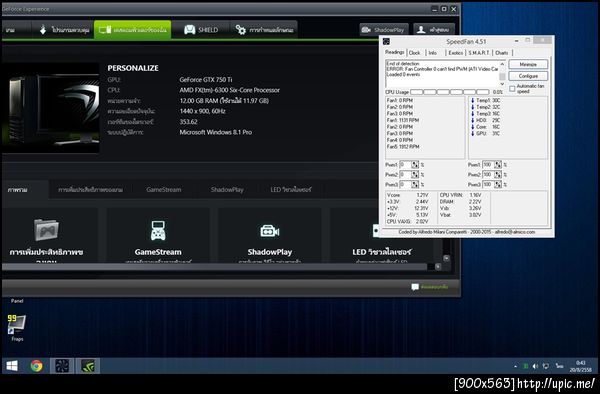Screen dimensions: 600x394
Task: Click the PC rig thumbnail image
Action: (51, 108)
